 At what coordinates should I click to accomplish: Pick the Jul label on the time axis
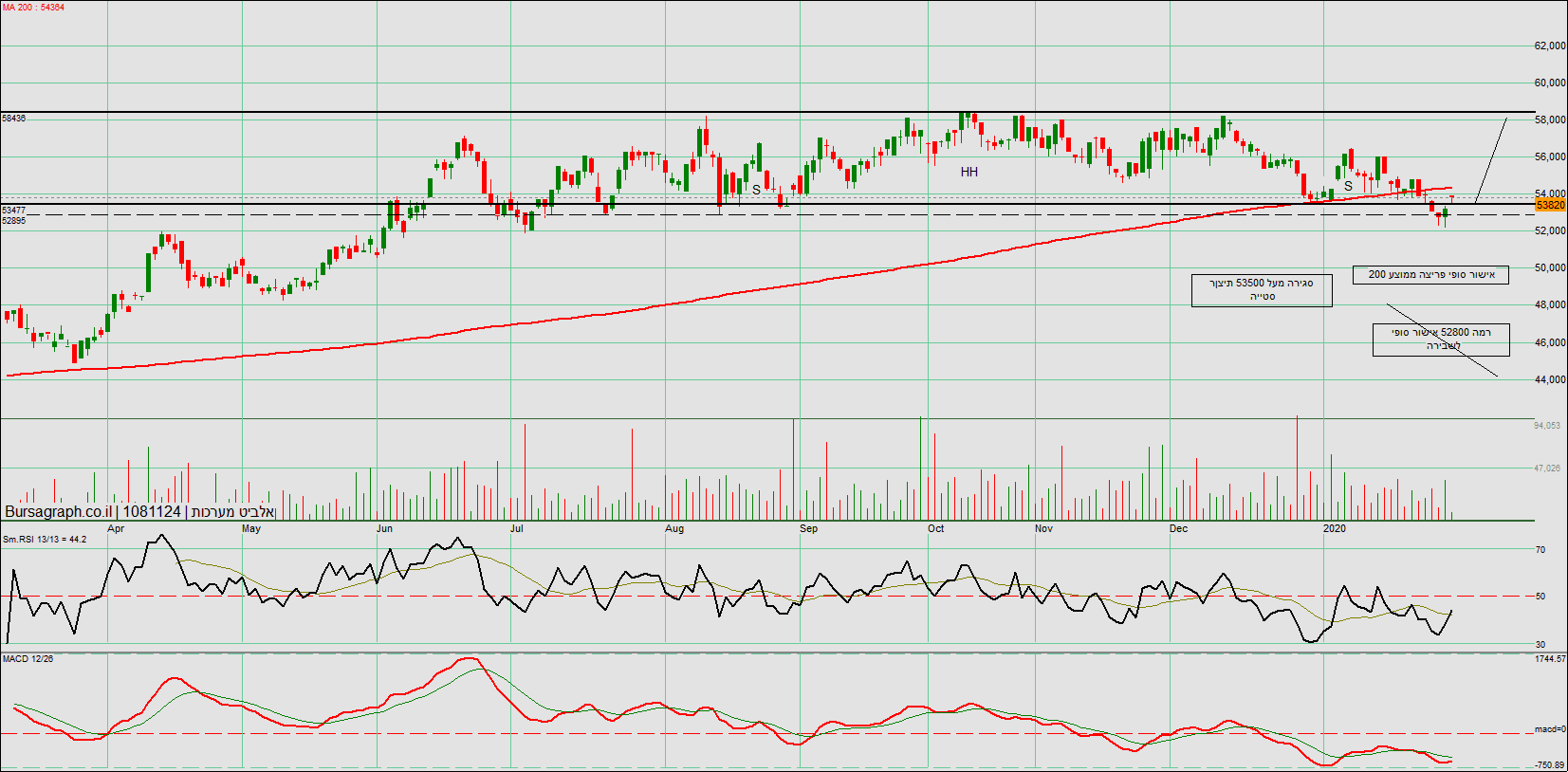(x=517, y=529)
